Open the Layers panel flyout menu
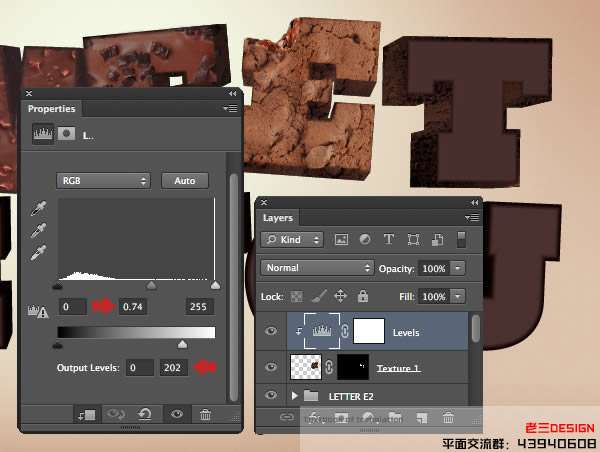Image resolution: width=600 pixels, height=452 pixels. (x=472, y=218)
